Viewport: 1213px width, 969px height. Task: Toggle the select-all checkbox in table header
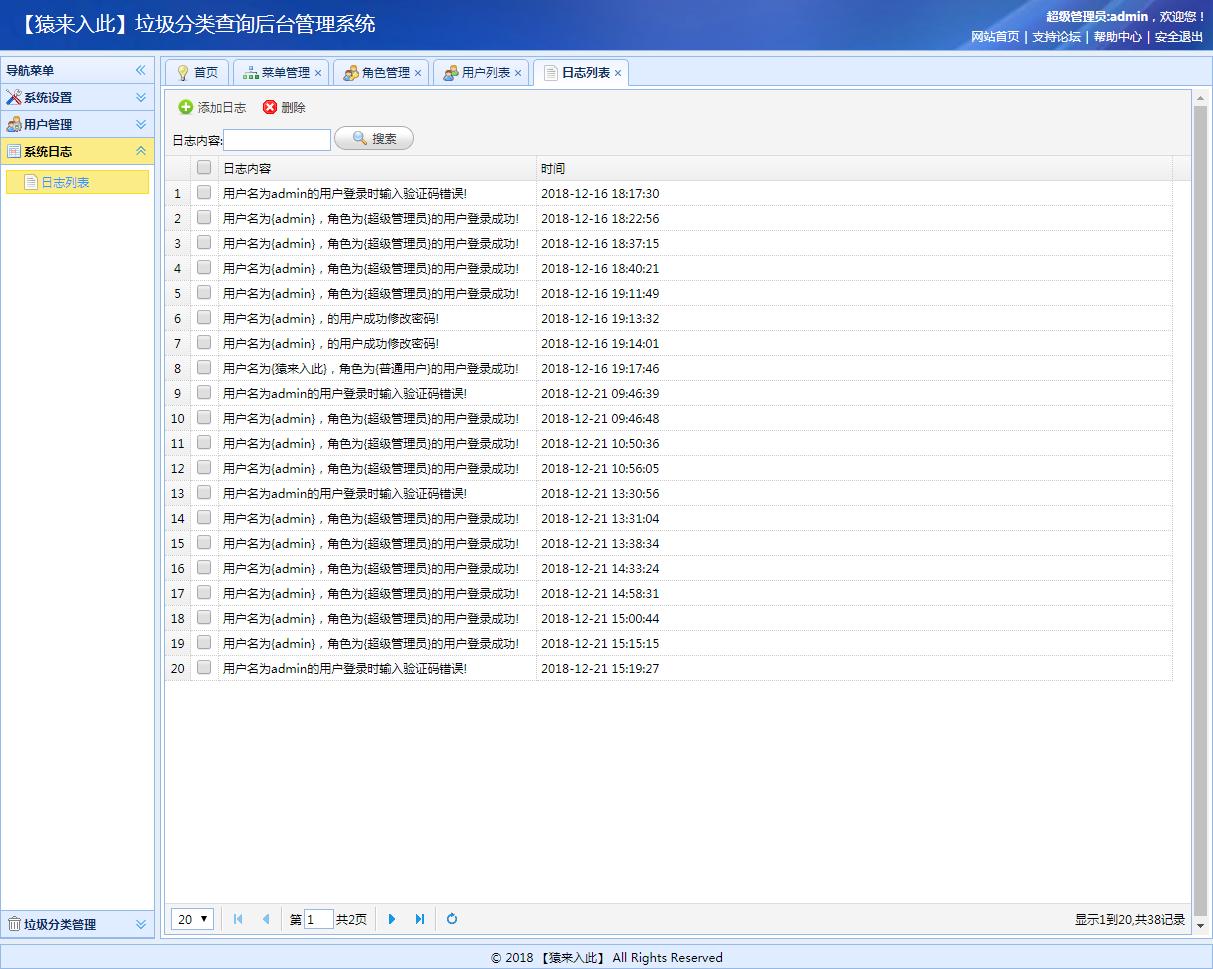[x=203, y=168]
